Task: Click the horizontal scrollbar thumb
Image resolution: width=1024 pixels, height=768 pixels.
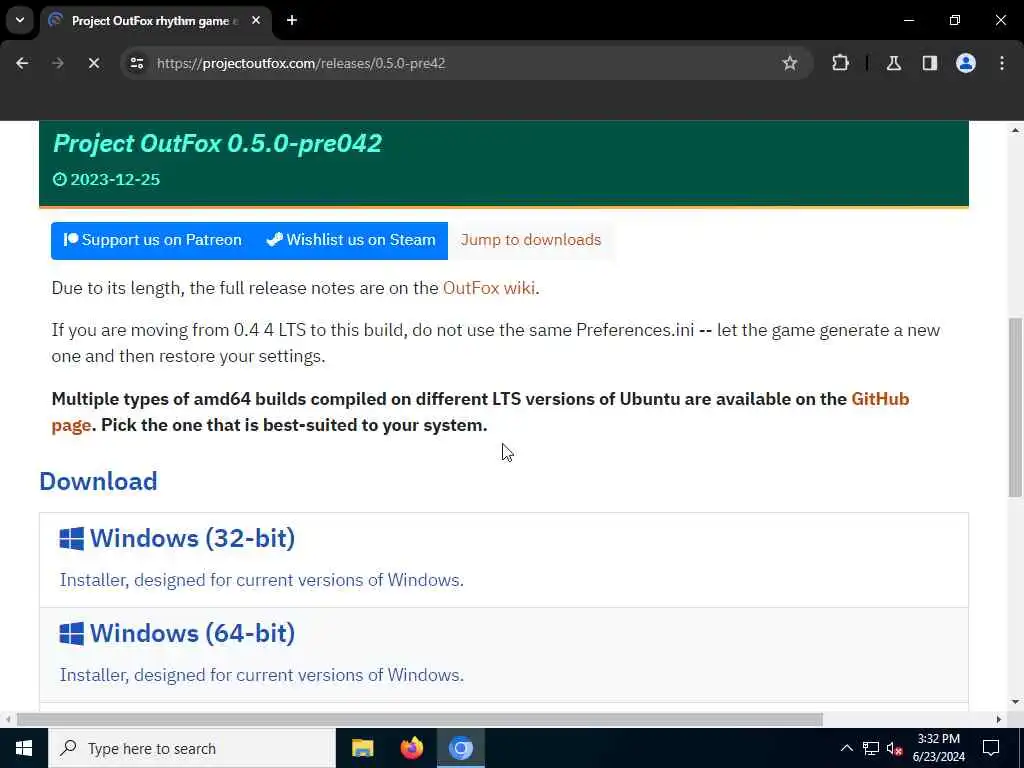Action: (420, 720)
